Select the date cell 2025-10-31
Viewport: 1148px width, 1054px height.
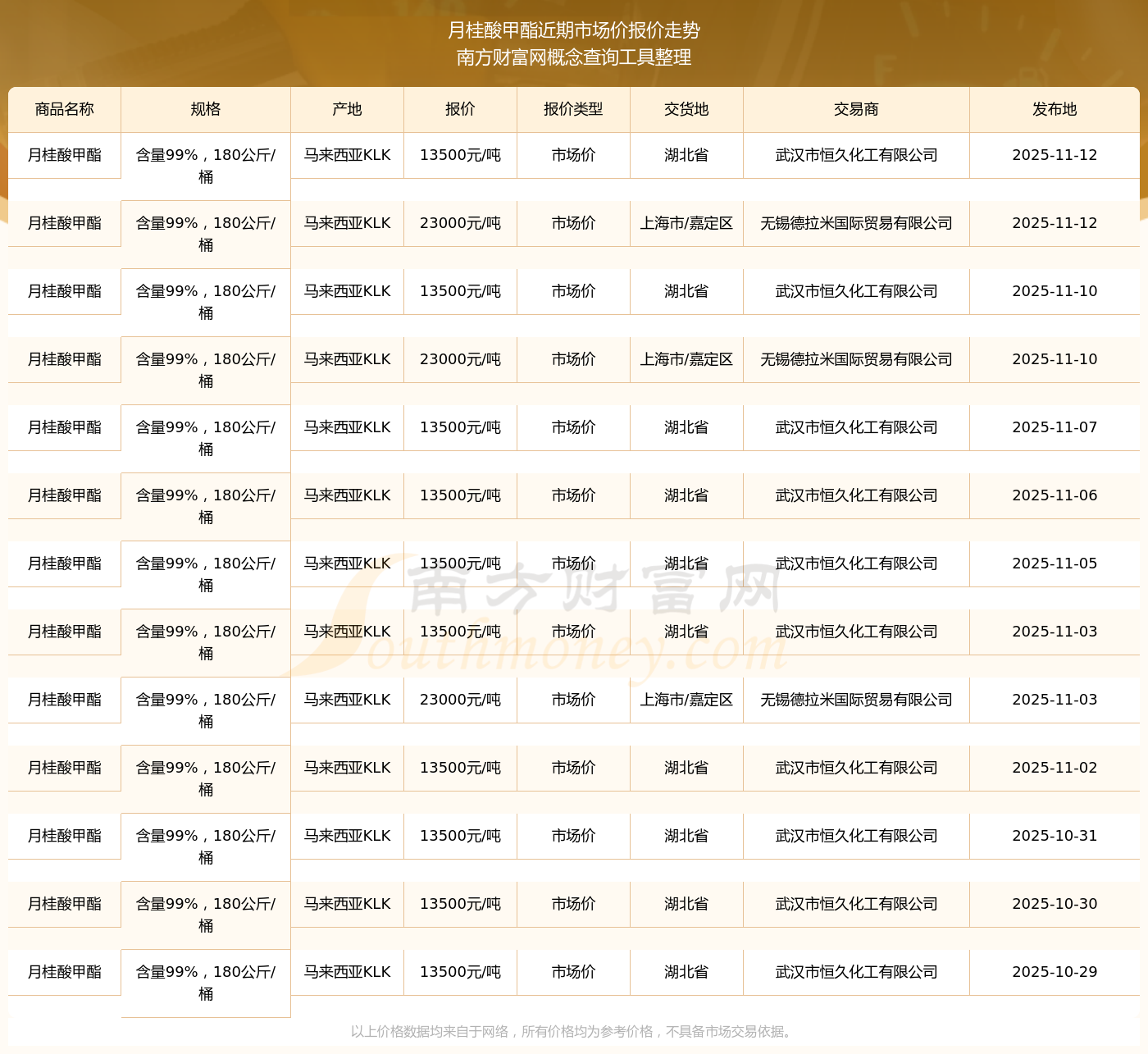[x=1055, y=836]
